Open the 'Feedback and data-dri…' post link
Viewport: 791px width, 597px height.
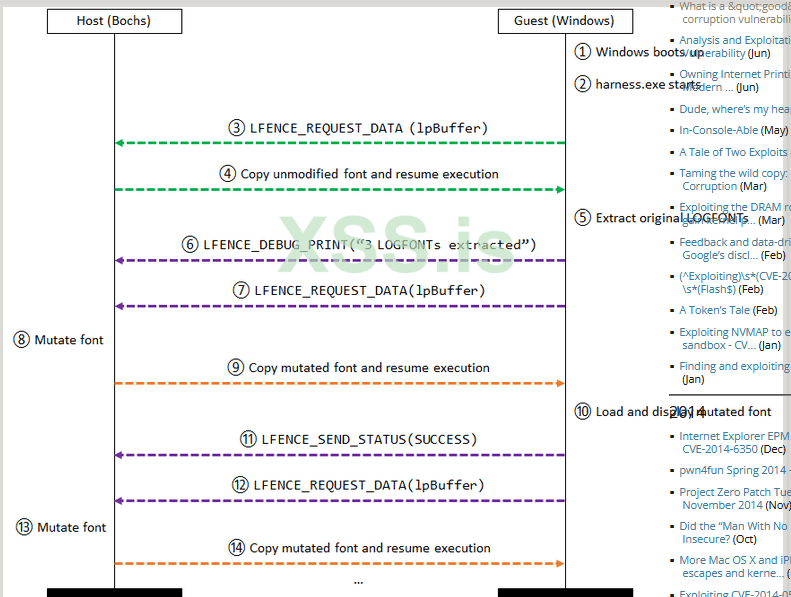point(734,248)
